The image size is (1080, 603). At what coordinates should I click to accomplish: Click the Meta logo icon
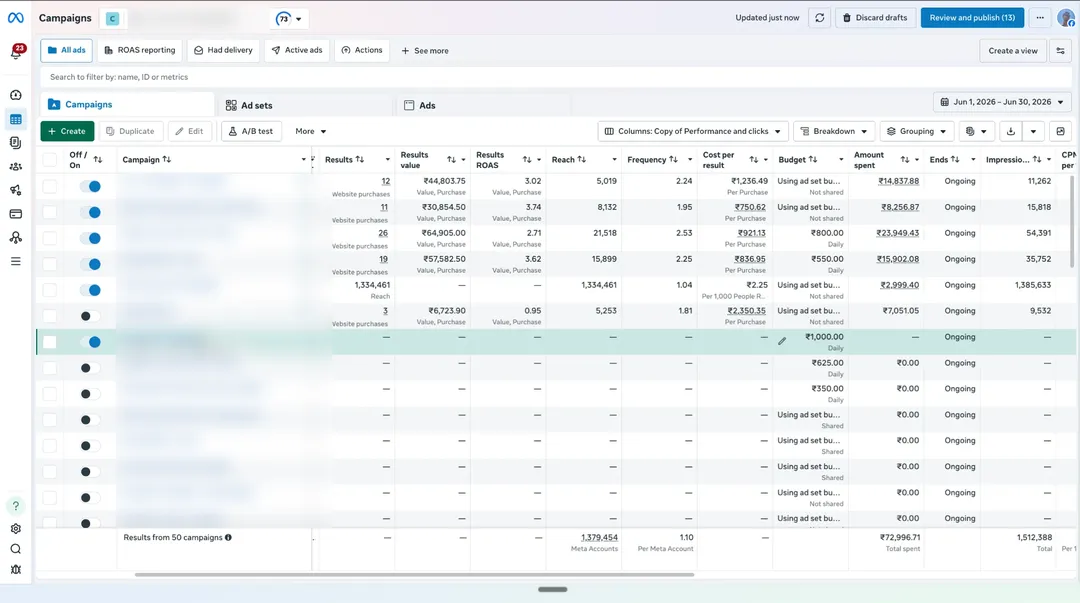point(15,18)
